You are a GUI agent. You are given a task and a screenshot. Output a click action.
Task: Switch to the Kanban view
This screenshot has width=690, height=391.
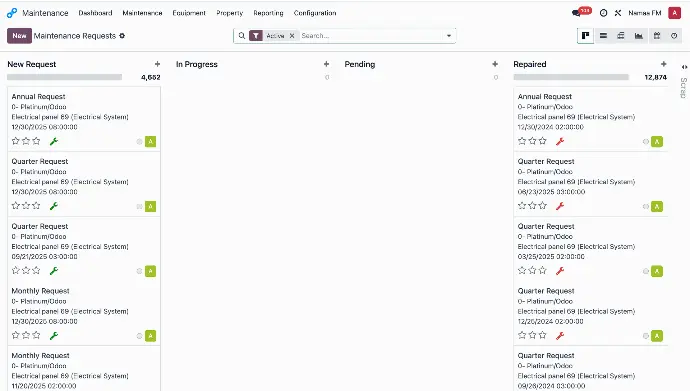pos(585,36)
